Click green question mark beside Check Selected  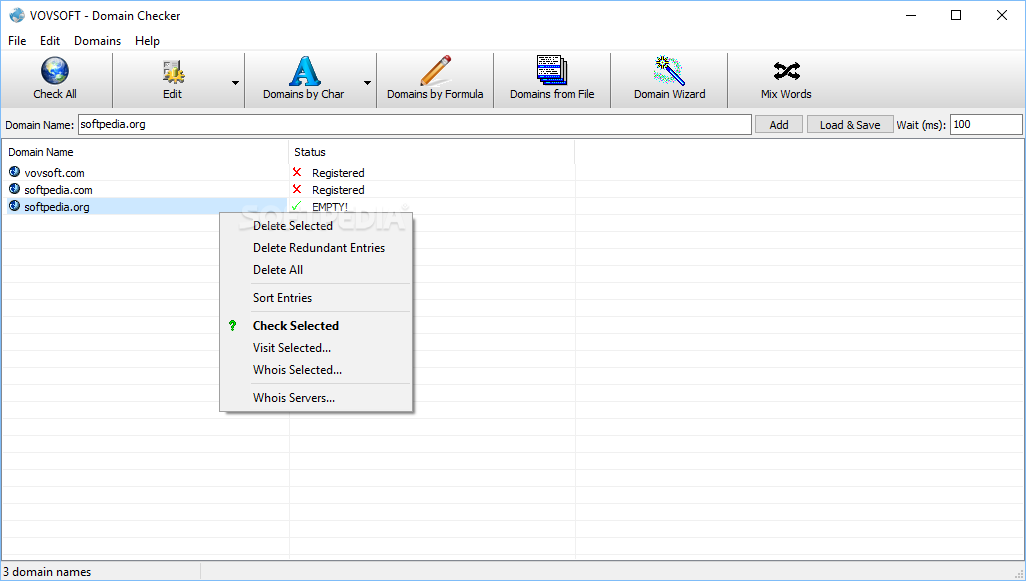point(232,325)
